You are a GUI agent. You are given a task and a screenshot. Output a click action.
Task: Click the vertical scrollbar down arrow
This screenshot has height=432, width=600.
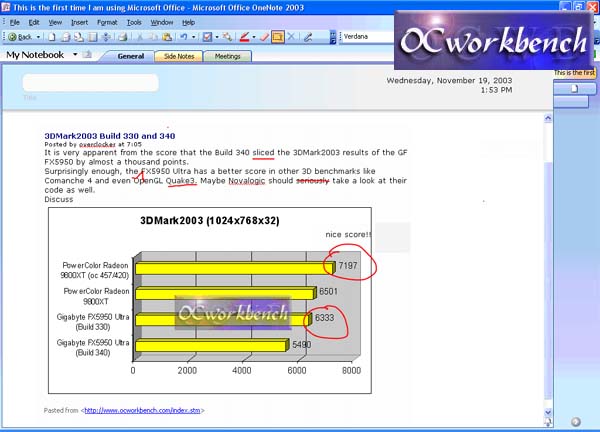[x=548, y=412]
